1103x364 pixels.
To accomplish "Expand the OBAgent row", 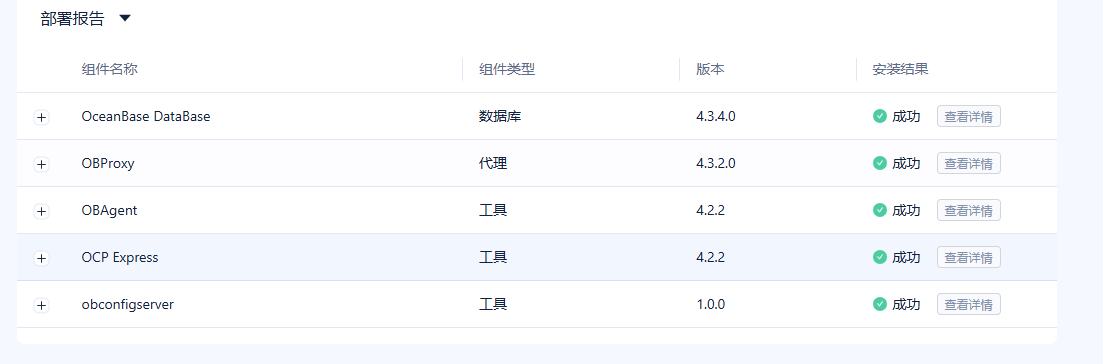I will (42, 211).
